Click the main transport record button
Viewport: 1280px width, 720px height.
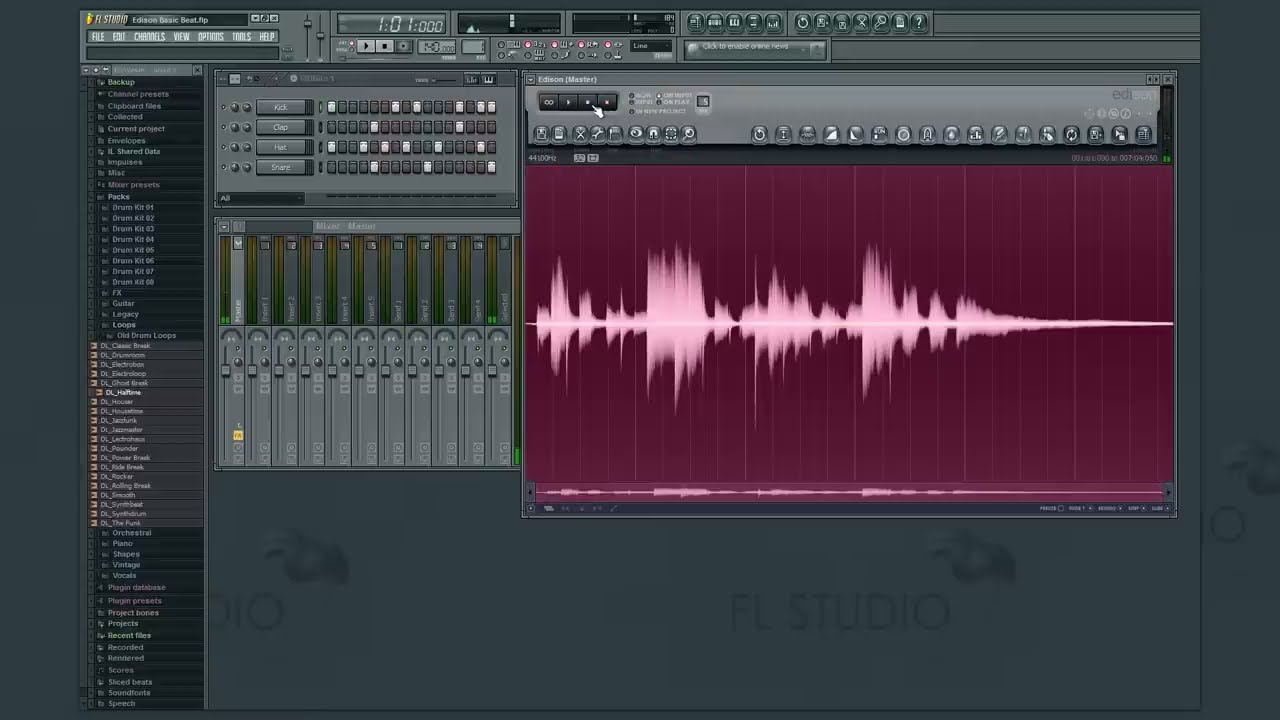(404, 46)
